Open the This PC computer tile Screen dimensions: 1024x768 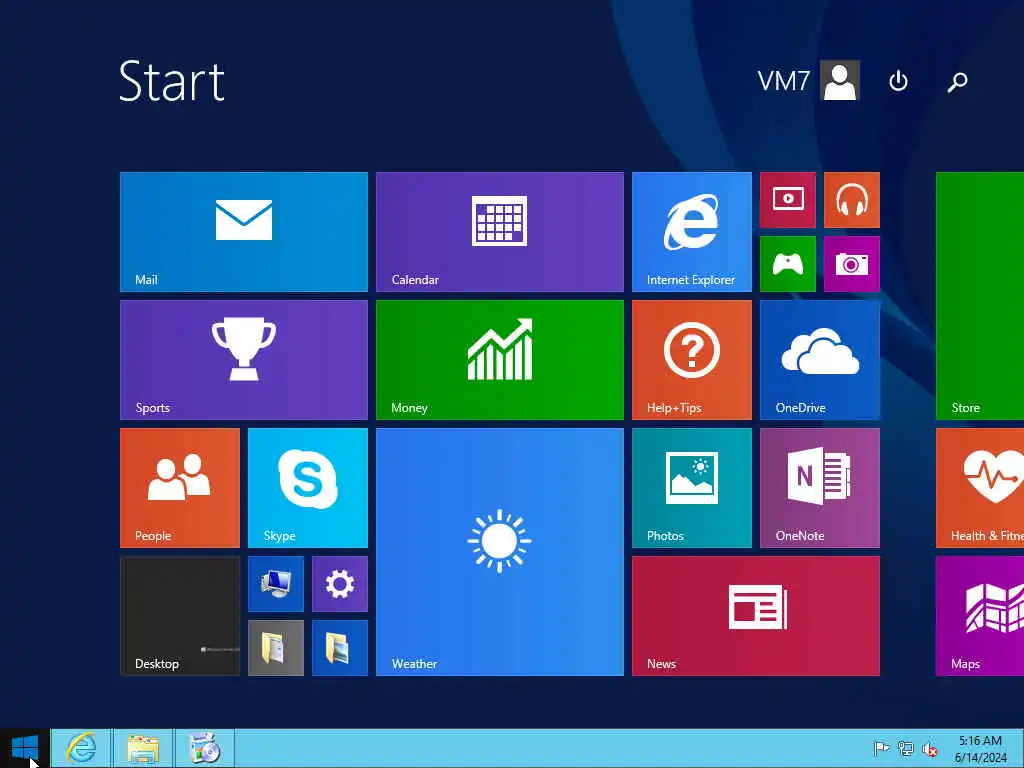276,584
